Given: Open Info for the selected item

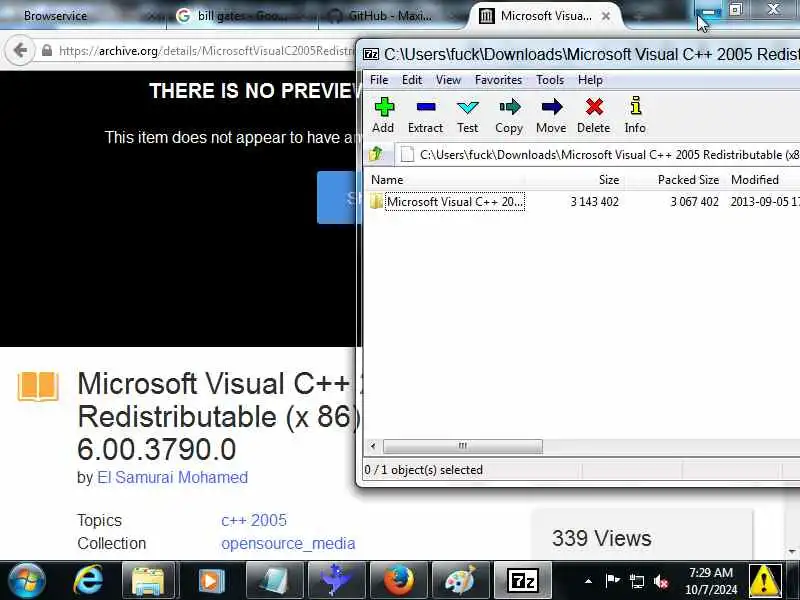Looking at the screenshot, I should pyautogui.click(x=635, y=116).
